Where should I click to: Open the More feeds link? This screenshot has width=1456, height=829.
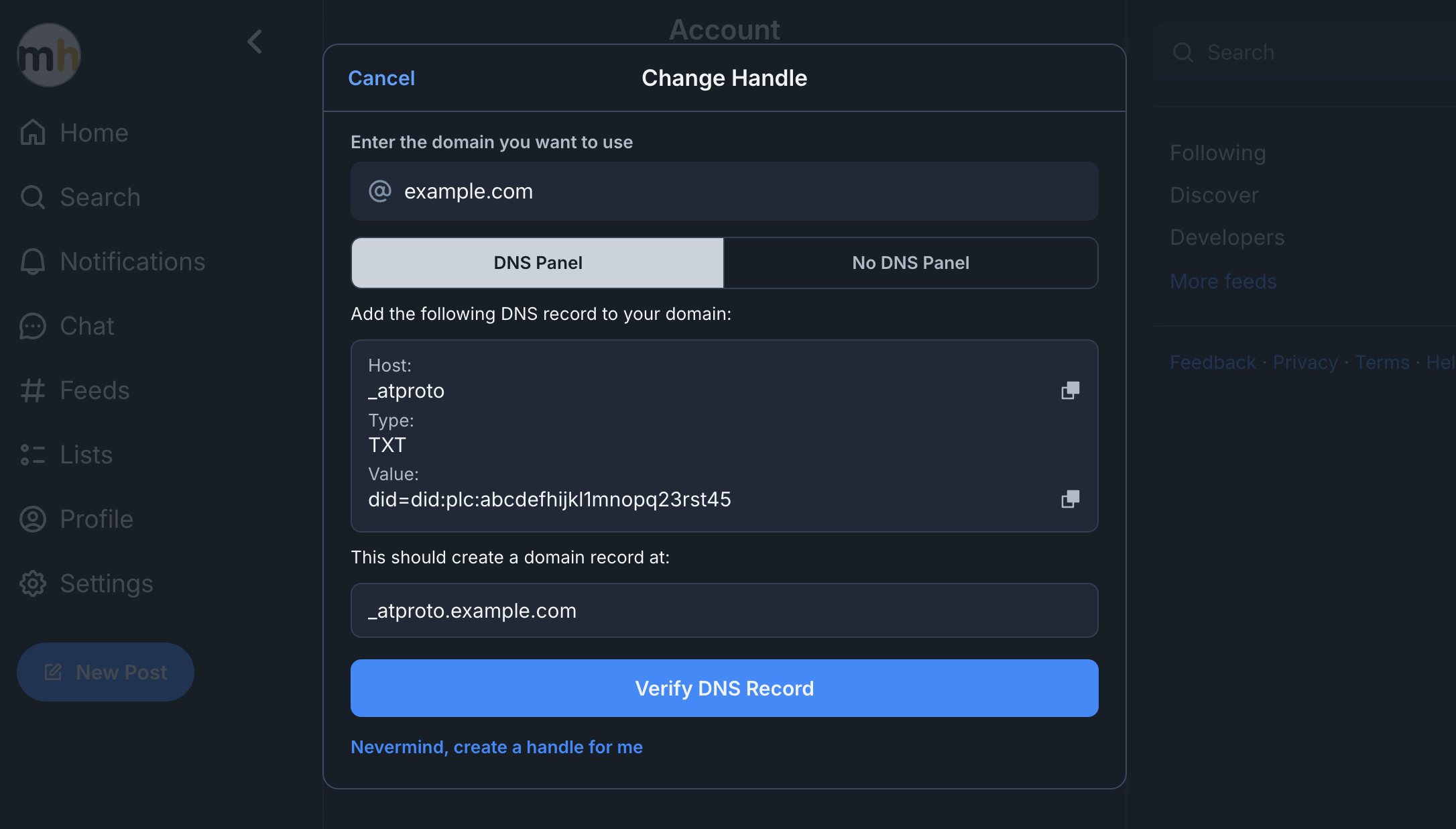click(1223, 281)
